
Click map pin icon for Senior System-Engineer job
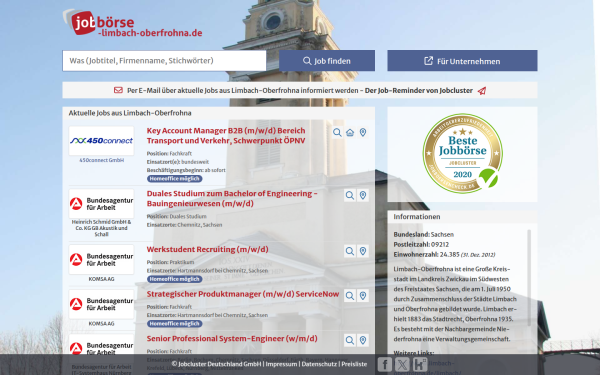pyautogui.click(x=363, y=340)
